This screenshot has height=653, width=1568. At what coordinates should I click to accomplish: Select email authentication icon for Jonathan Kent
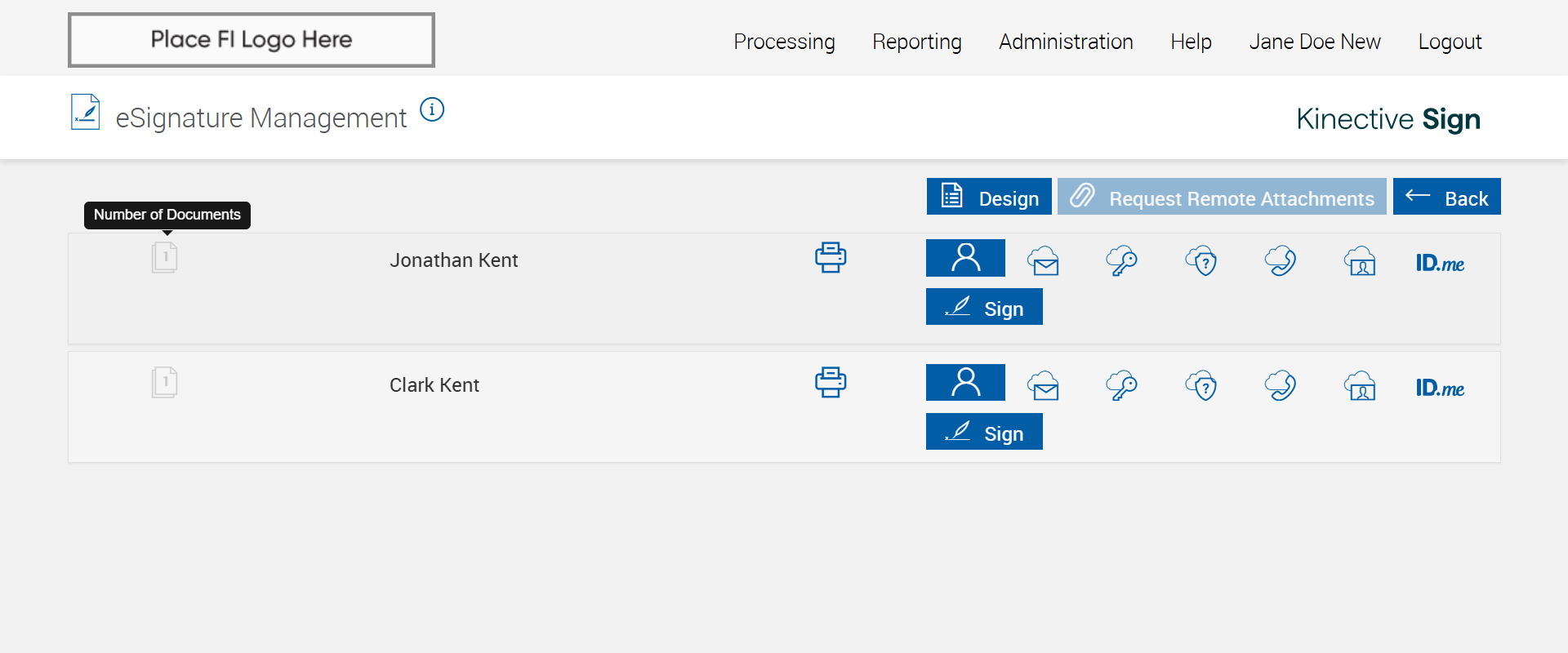[x=1044, y=261]
